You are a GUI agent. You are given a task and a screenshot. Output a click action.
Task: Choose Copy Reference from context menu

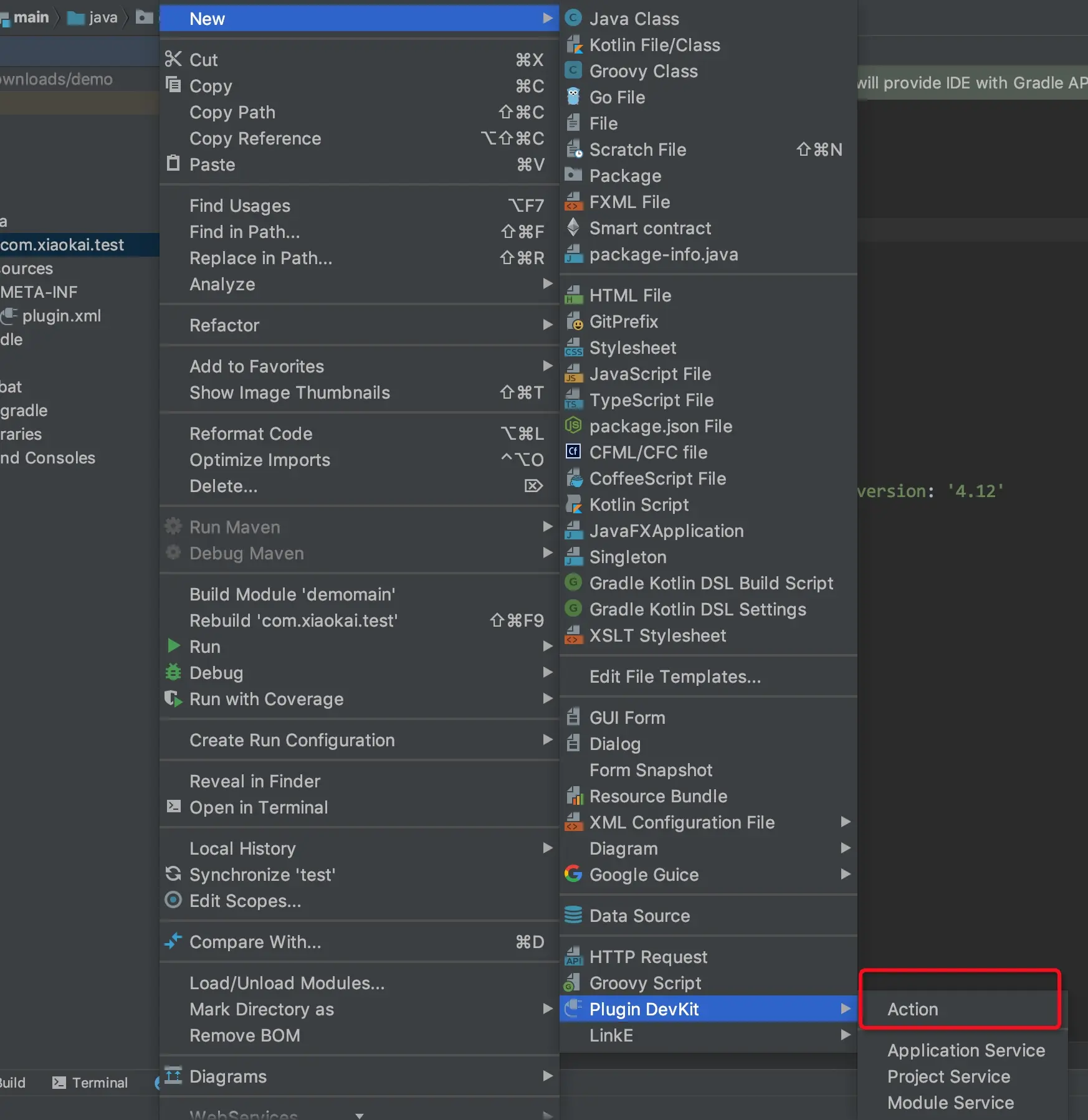[360, 138]
